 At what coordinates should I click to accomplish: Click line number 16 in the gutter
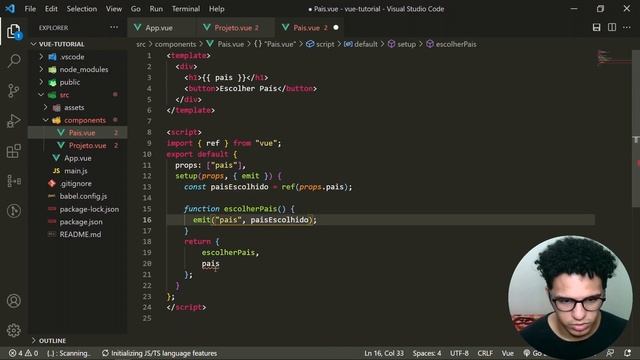click(x=147, y=220)
